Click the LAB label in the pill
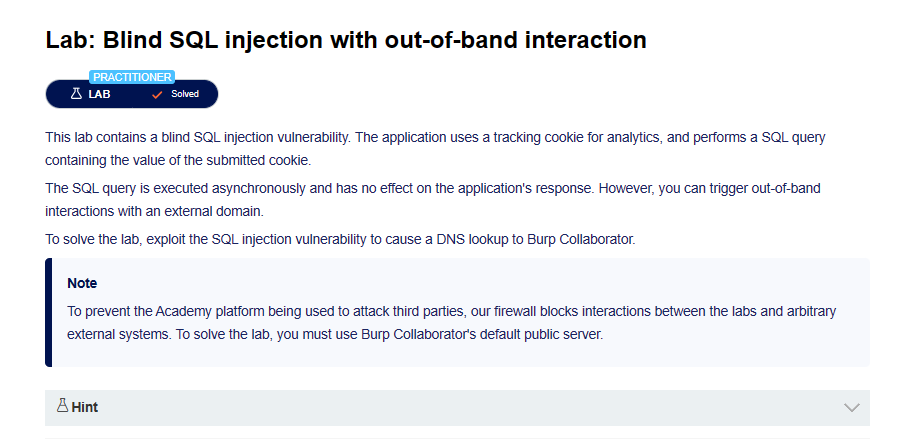The height and width of the screenshot is (446, 912). point(99,94)
